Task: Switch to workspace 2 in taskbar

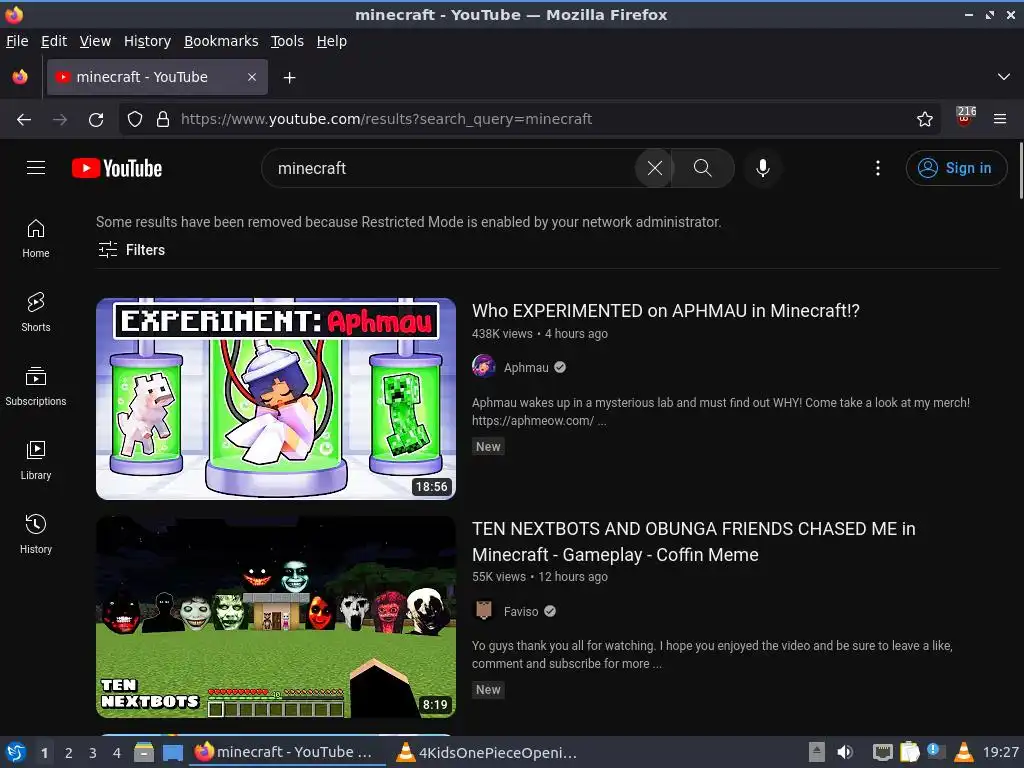Action: coord(69,753)
